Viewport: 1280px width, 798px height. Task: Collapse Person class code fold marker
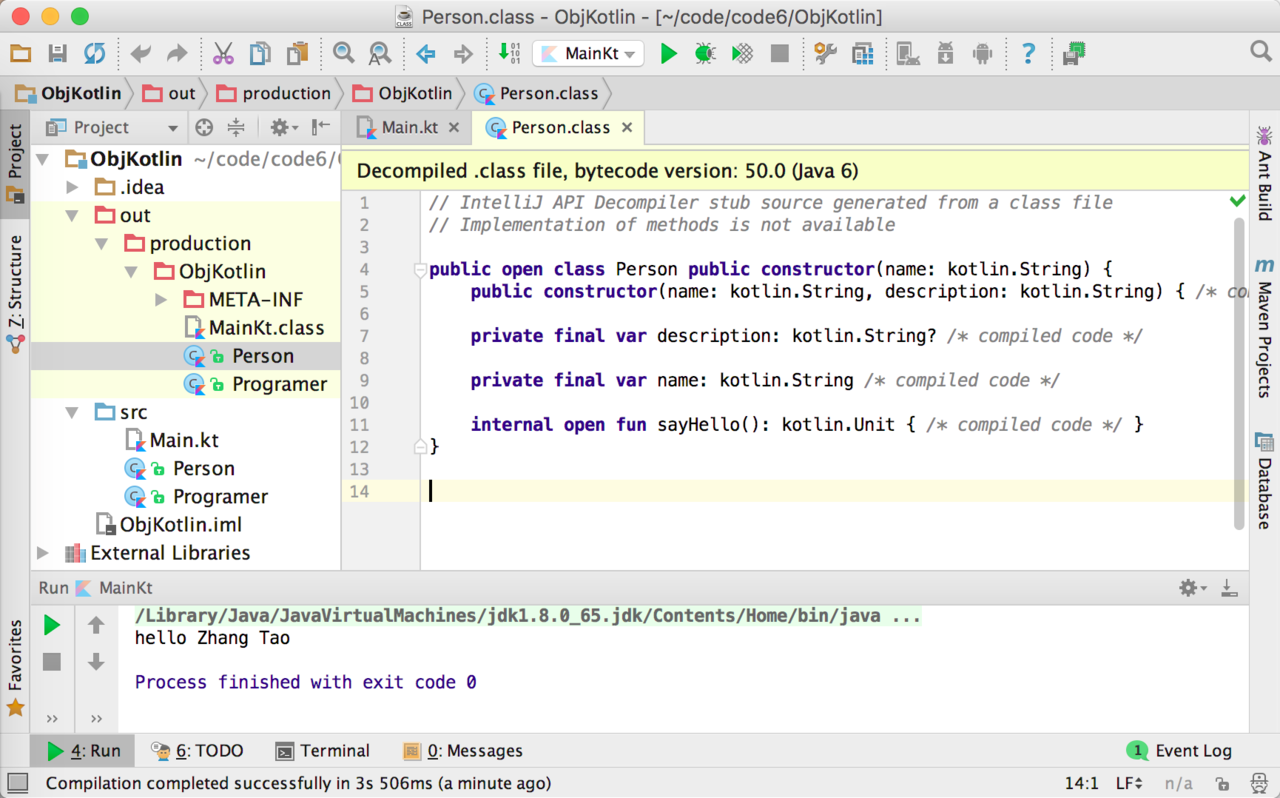click(420, 269)
